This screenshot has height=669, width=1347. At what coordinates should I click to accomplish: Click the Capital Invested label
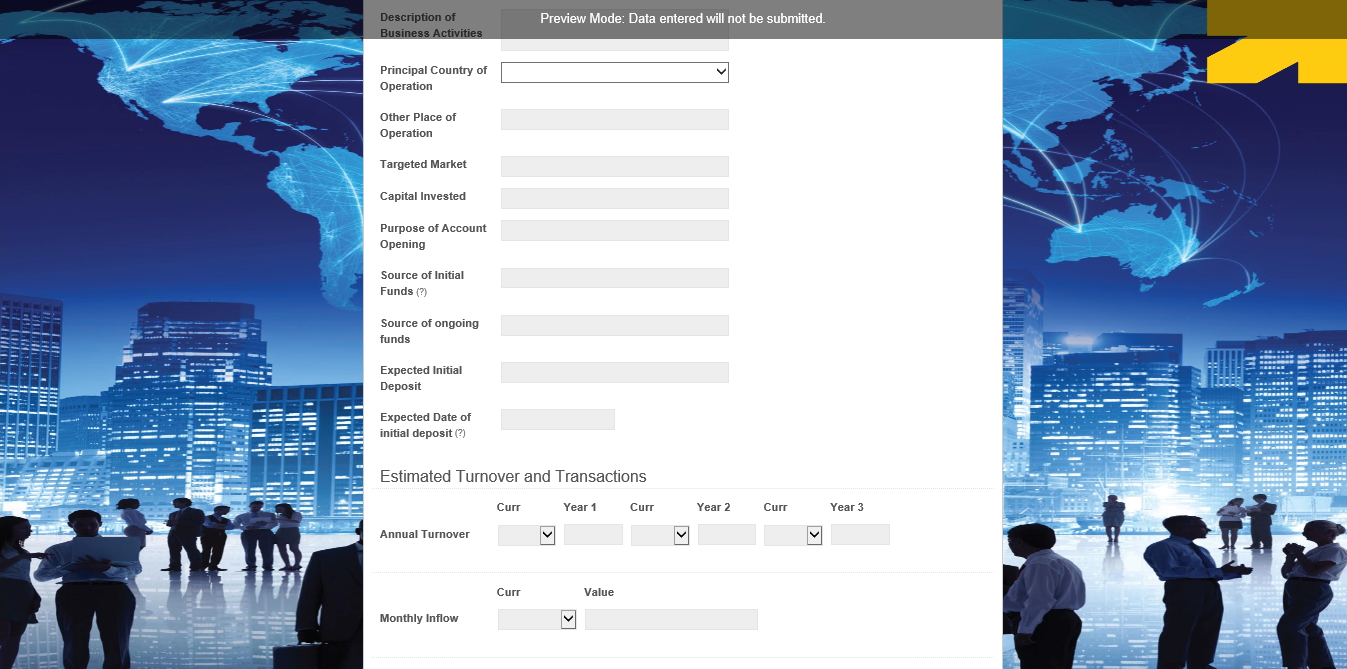click(x=423, y=196)
